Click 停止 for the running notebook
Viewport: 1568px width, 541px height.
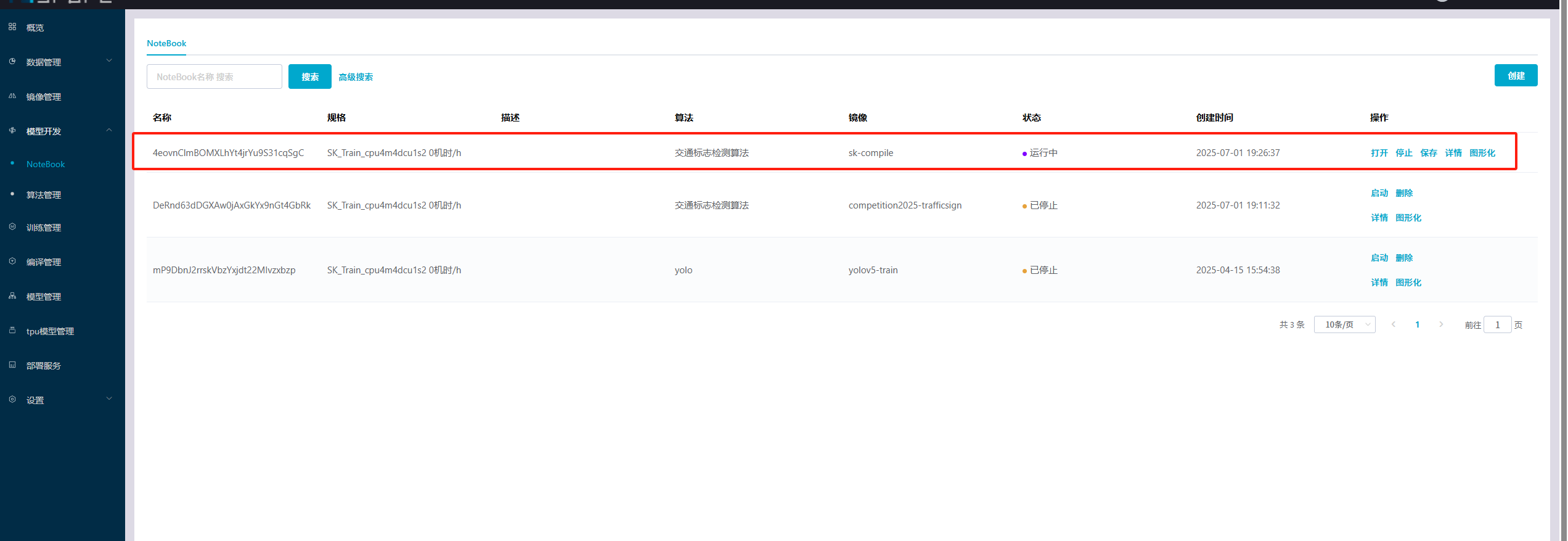point(1404,153)
